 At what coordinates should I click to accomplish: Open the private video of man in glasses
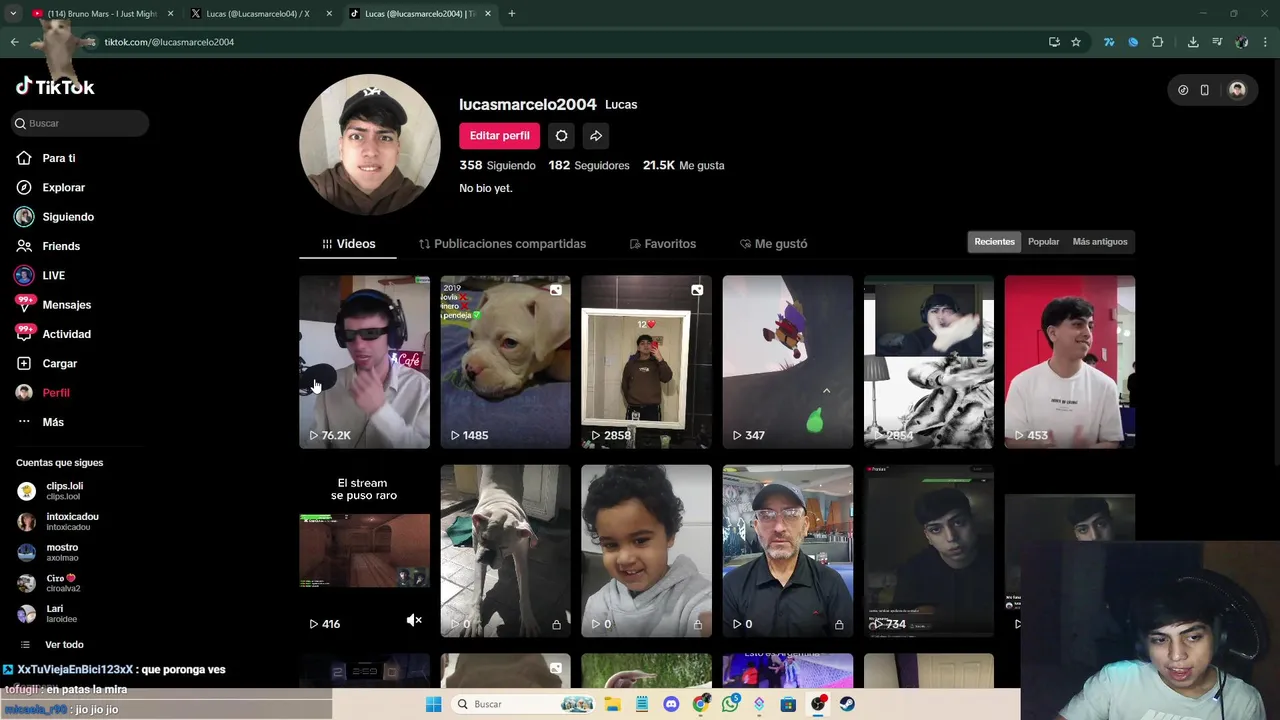click(x=787, y=550)
